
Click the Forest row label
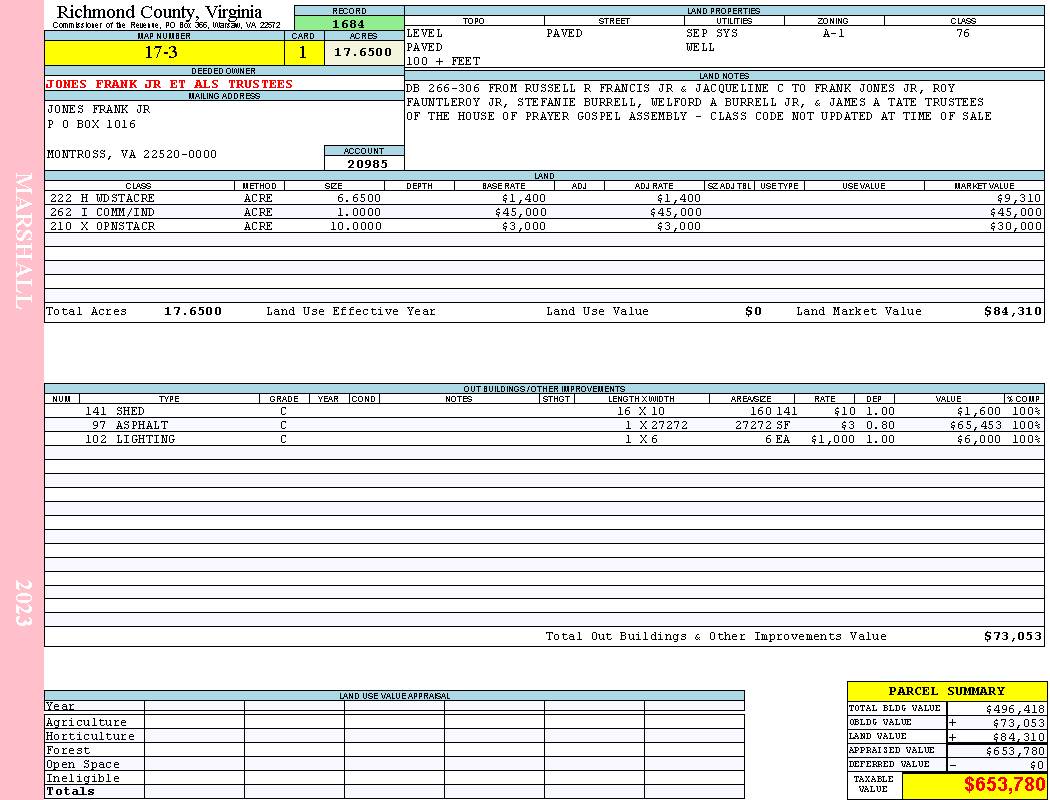pos(67,750)
